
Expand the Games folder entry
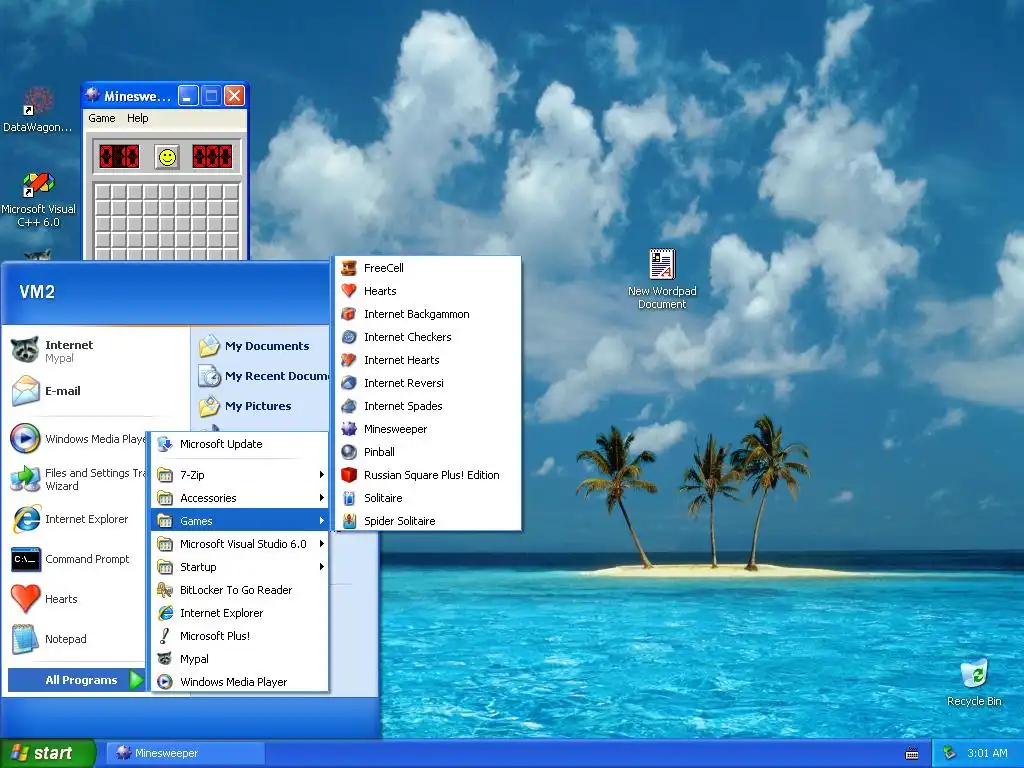click(x=240, y=520)
